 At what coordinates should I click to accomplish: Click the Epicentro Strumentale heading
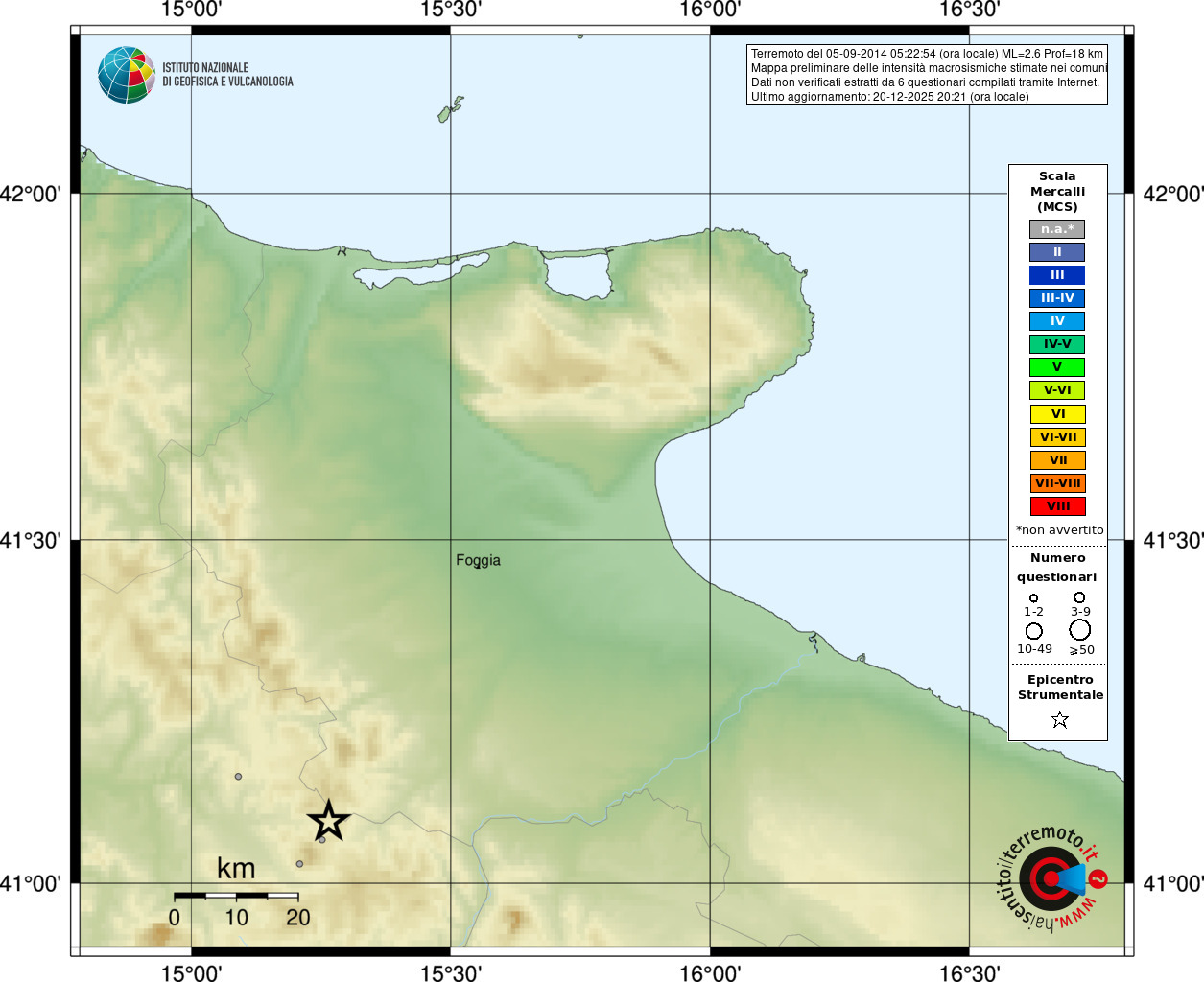[x=1060, y=688]
